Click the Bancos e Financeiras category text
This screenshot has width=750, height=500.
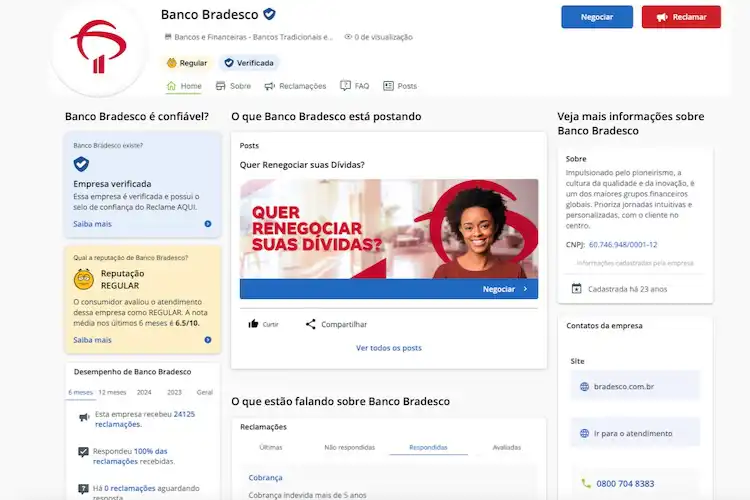point(254,37)
